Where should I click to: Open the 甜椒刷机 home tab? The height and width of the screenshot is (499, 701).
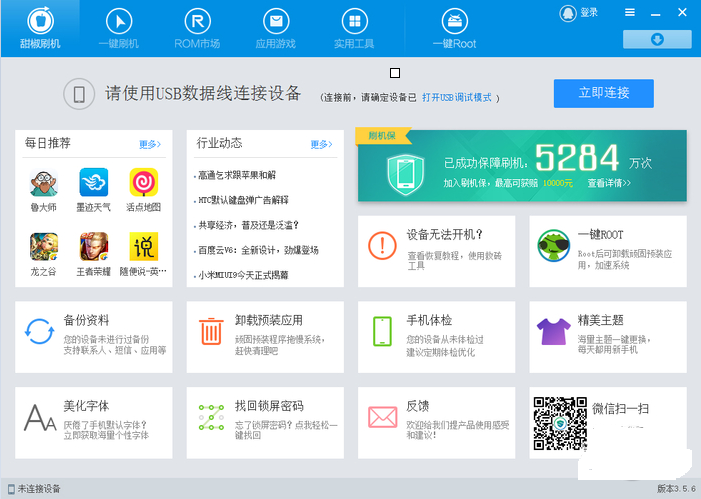pos(40,28)
